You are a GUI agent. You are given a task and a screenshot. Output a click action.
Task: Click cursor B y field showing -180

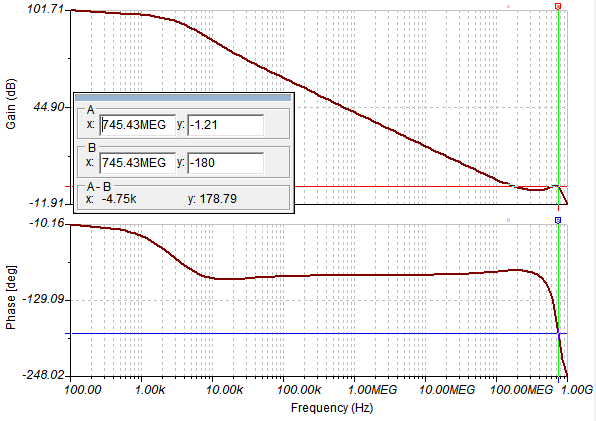point(225,163)
